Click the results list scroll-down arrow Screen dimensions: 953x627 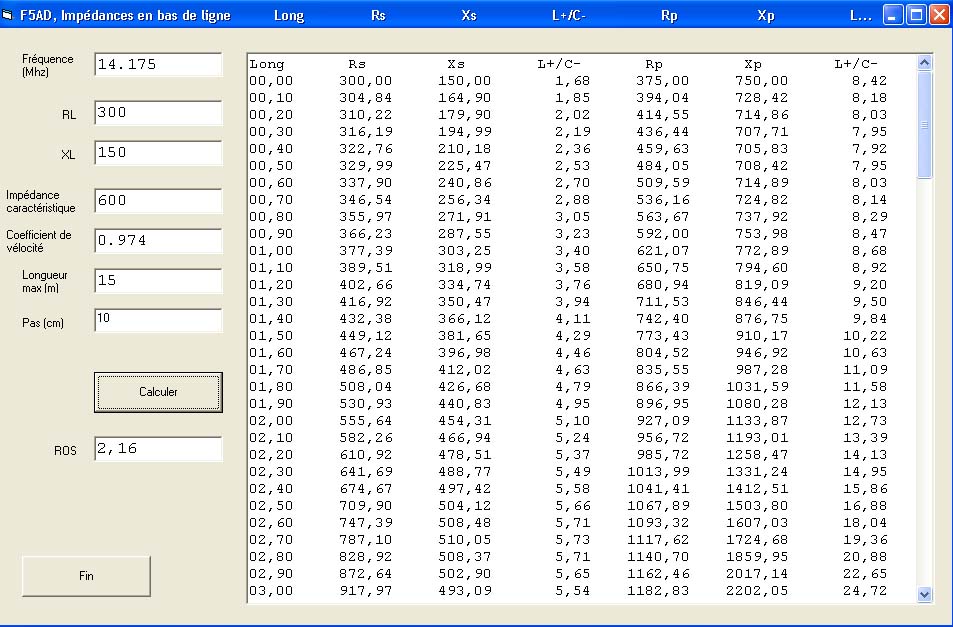tap(924, 594)
